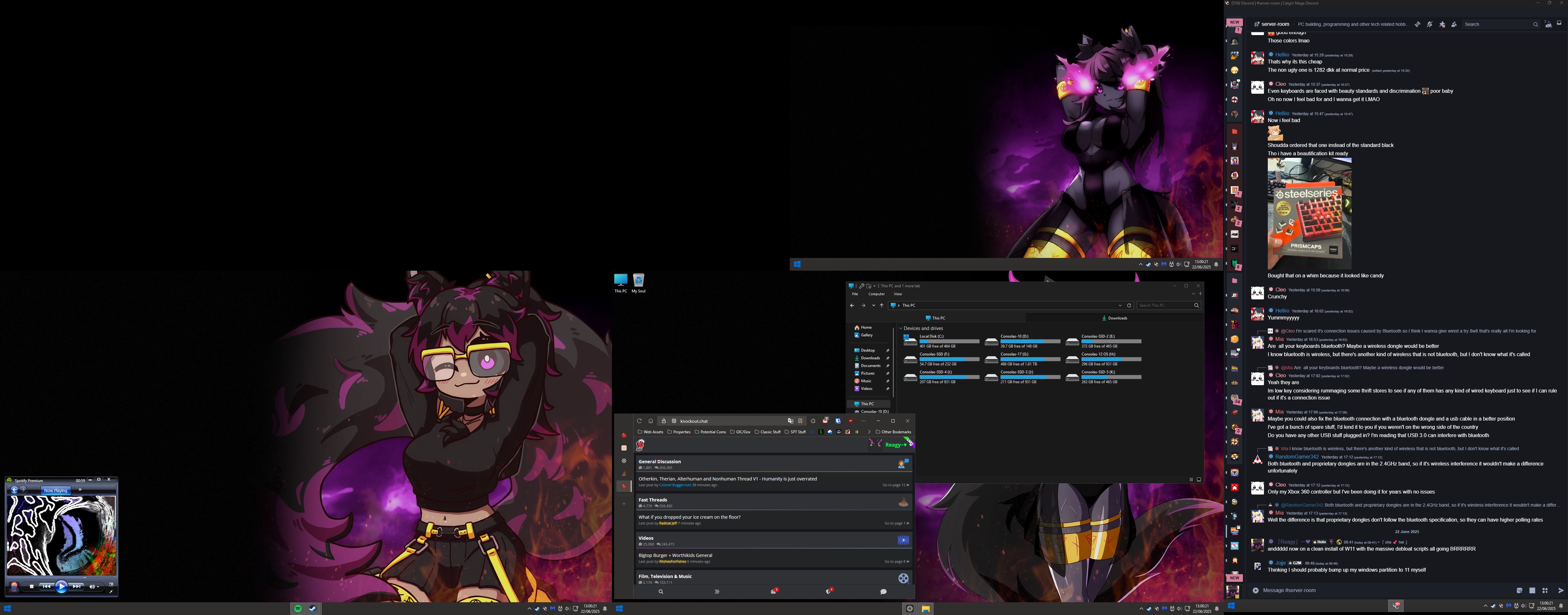Open the address bar history dropdown in Explorer

(1120, 306)
